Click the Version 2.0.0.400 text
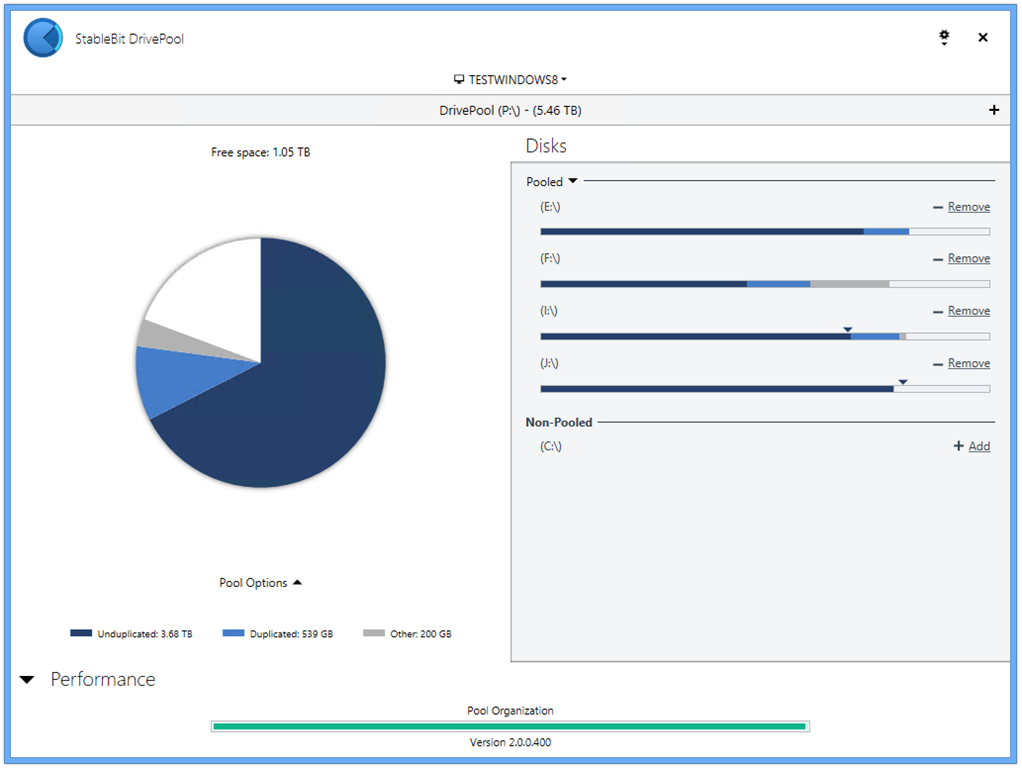 [x=510, y=742]
